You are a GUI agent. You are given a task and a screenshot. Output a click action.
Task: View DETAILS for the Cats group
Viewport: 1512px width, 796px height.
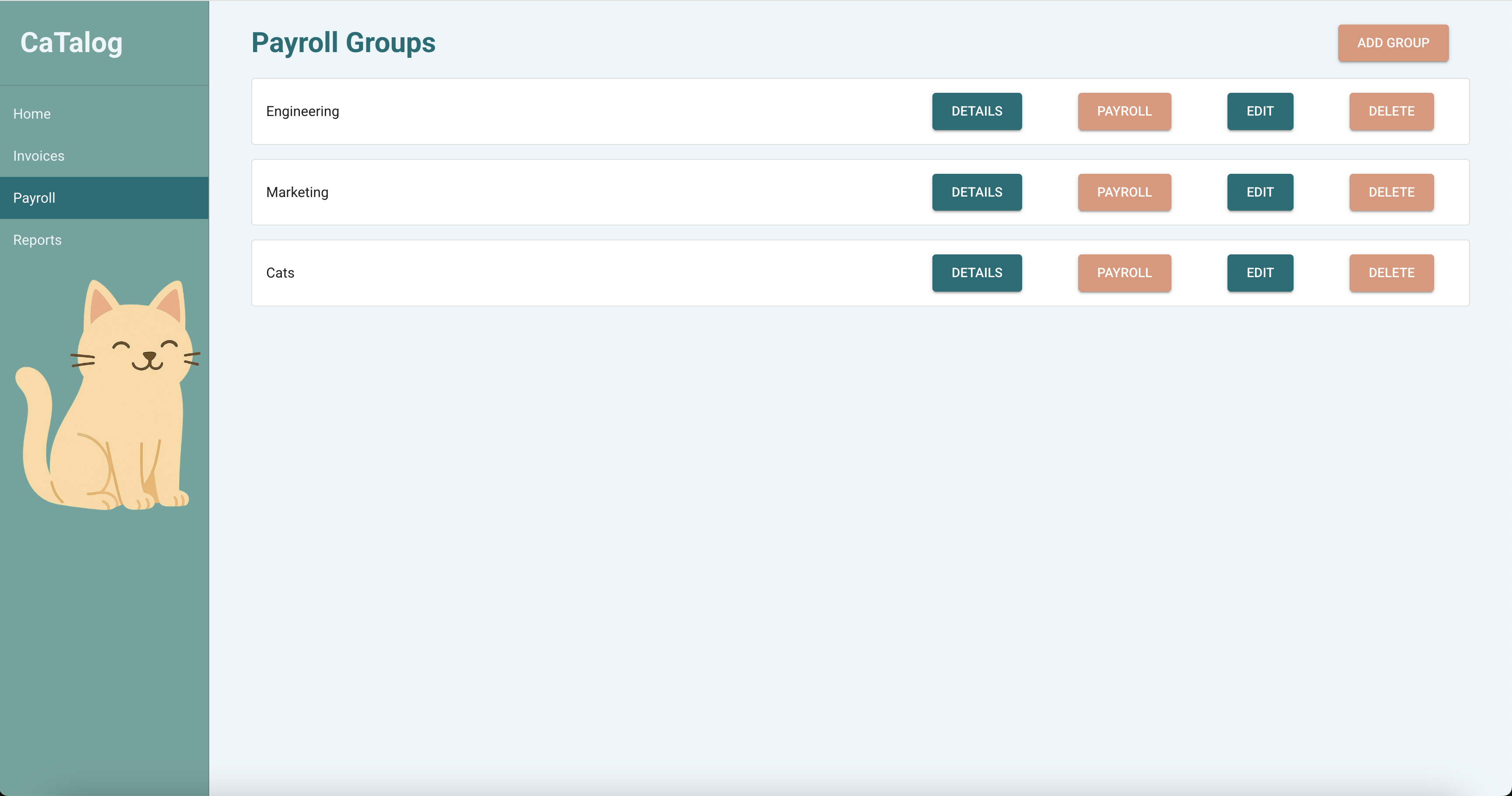point(977,272)
